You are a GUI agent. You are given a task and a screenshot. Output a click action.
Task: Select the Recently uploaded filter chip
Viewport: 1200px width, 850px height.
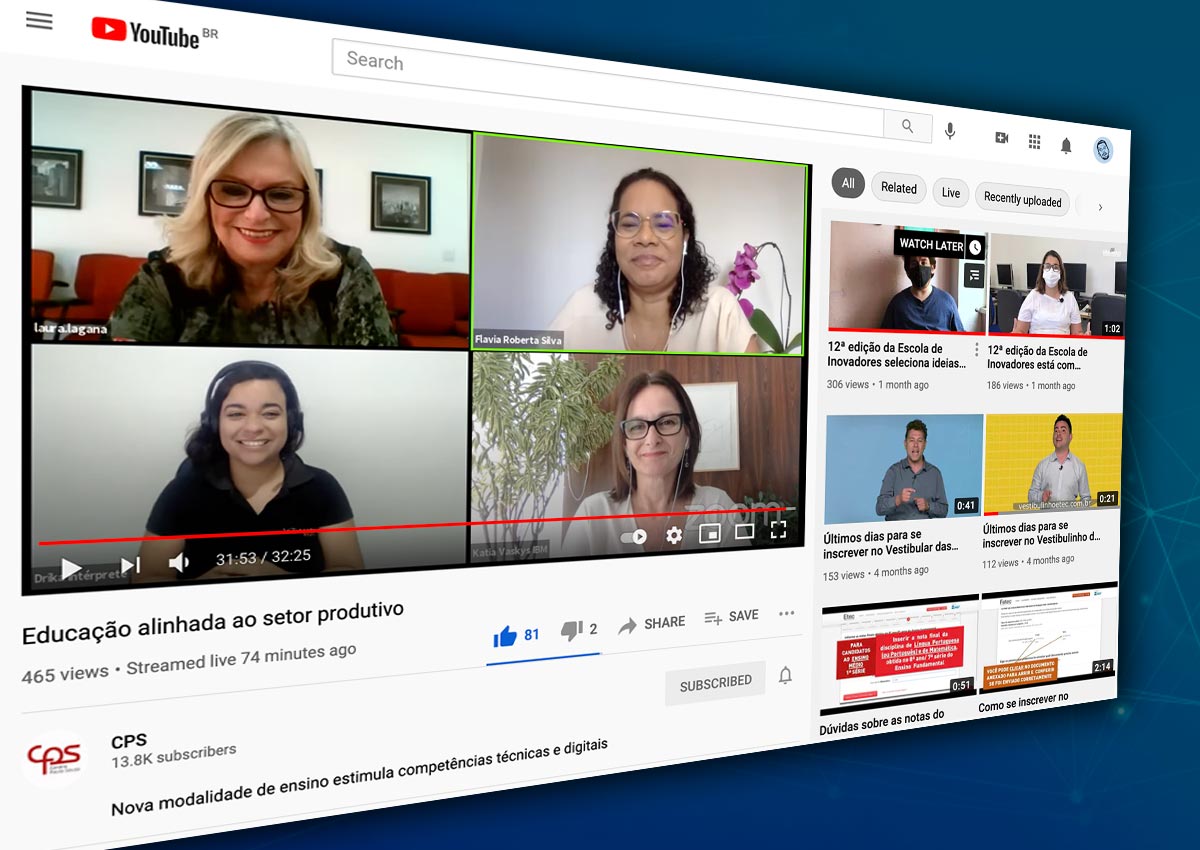point(1022,199)
